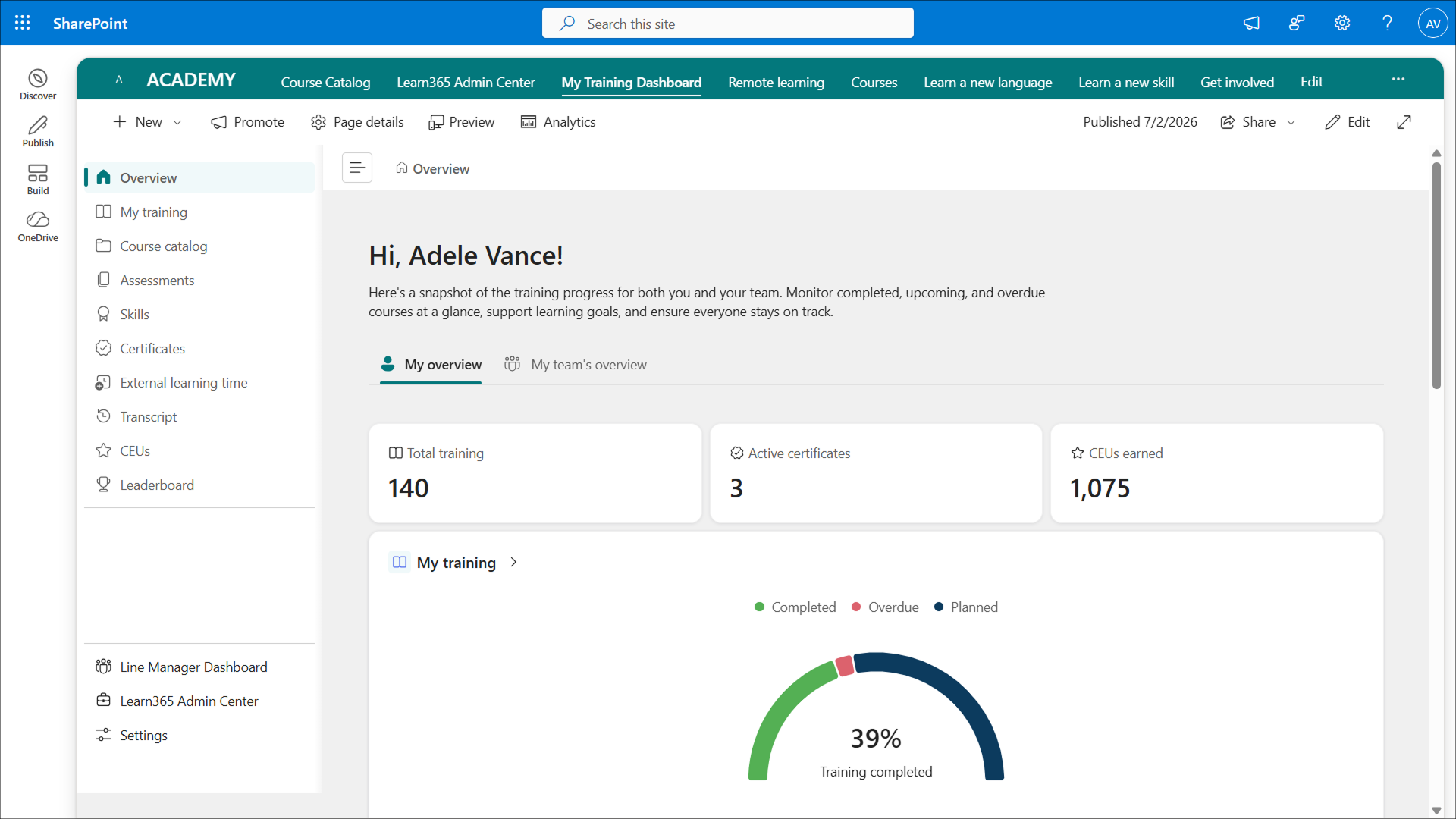Open the people sharing icon in header
This screenshot has height=819, width=1456.
pos(1297,23)
